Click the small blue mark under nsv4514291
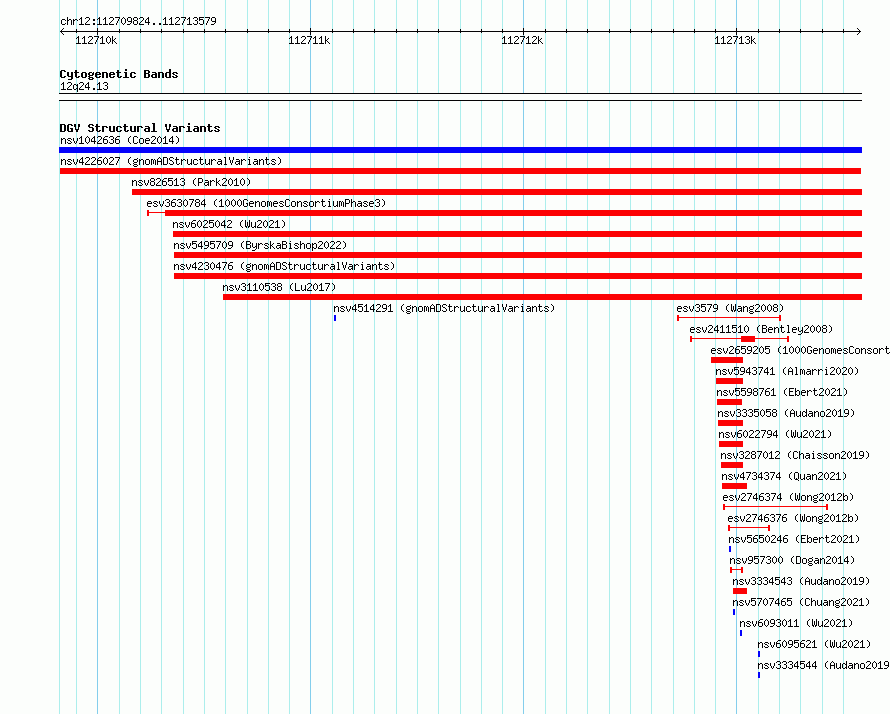 pos(335,318)
